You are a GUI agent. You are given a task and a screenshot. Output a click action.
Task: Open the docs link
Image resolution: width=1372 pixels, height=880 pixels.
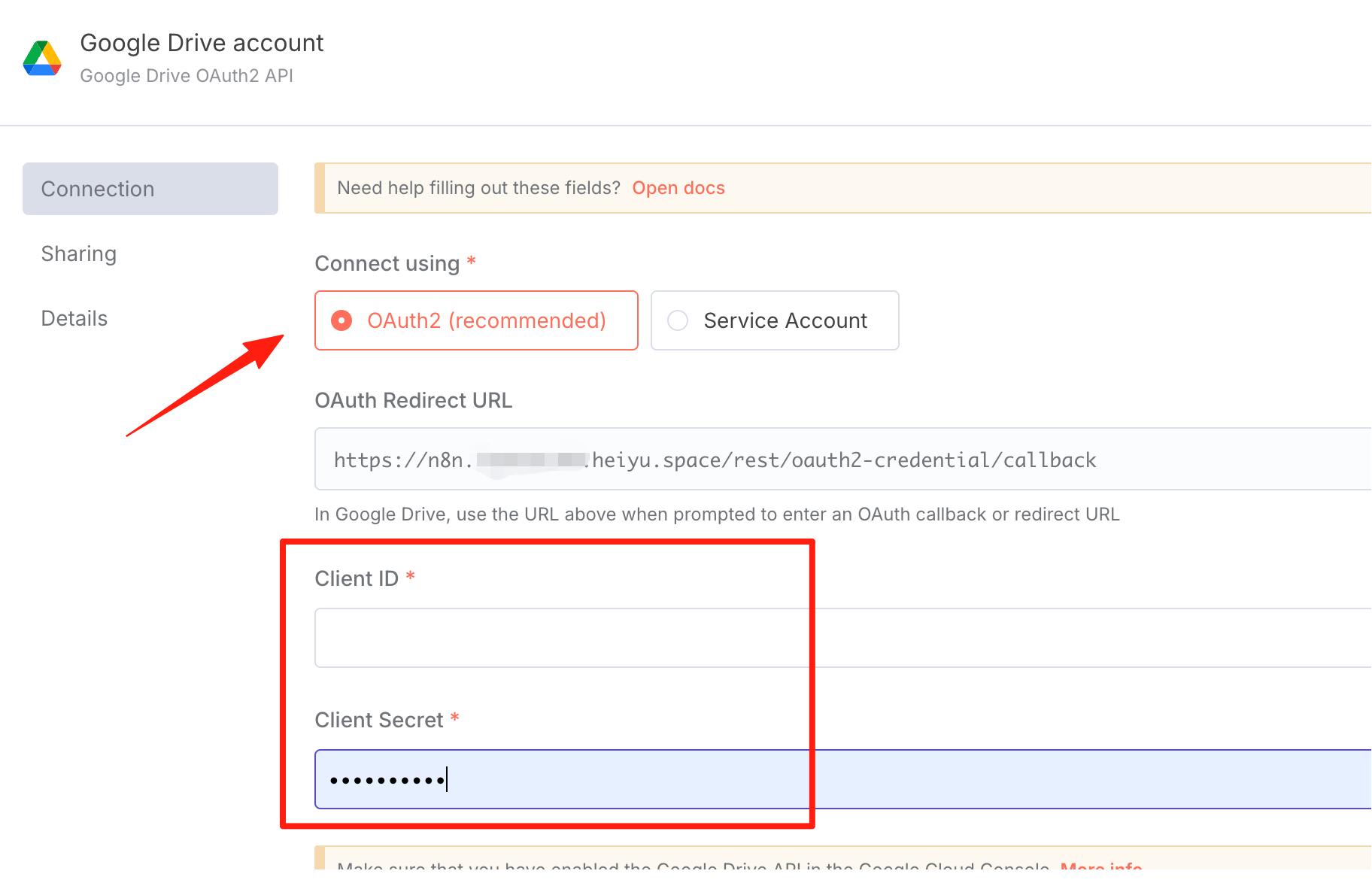tap(678, 188)
